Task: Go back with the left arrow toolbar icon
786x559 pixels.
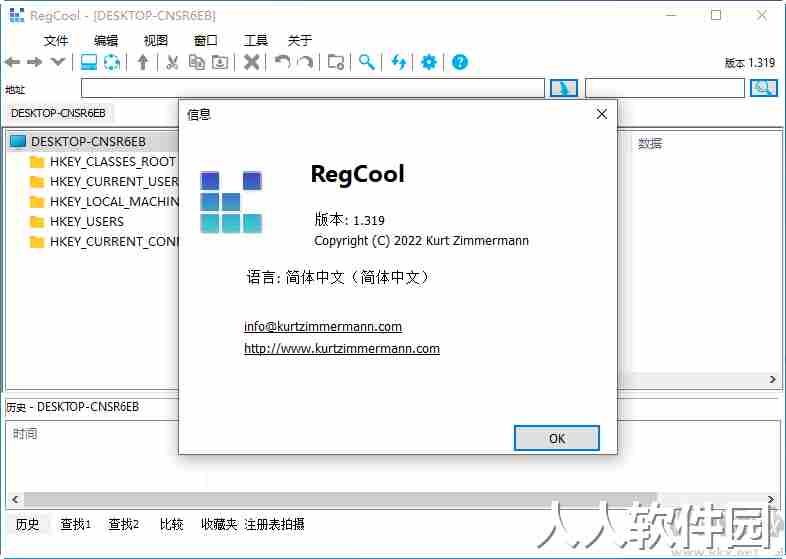Action: click(x=12, y=62)
